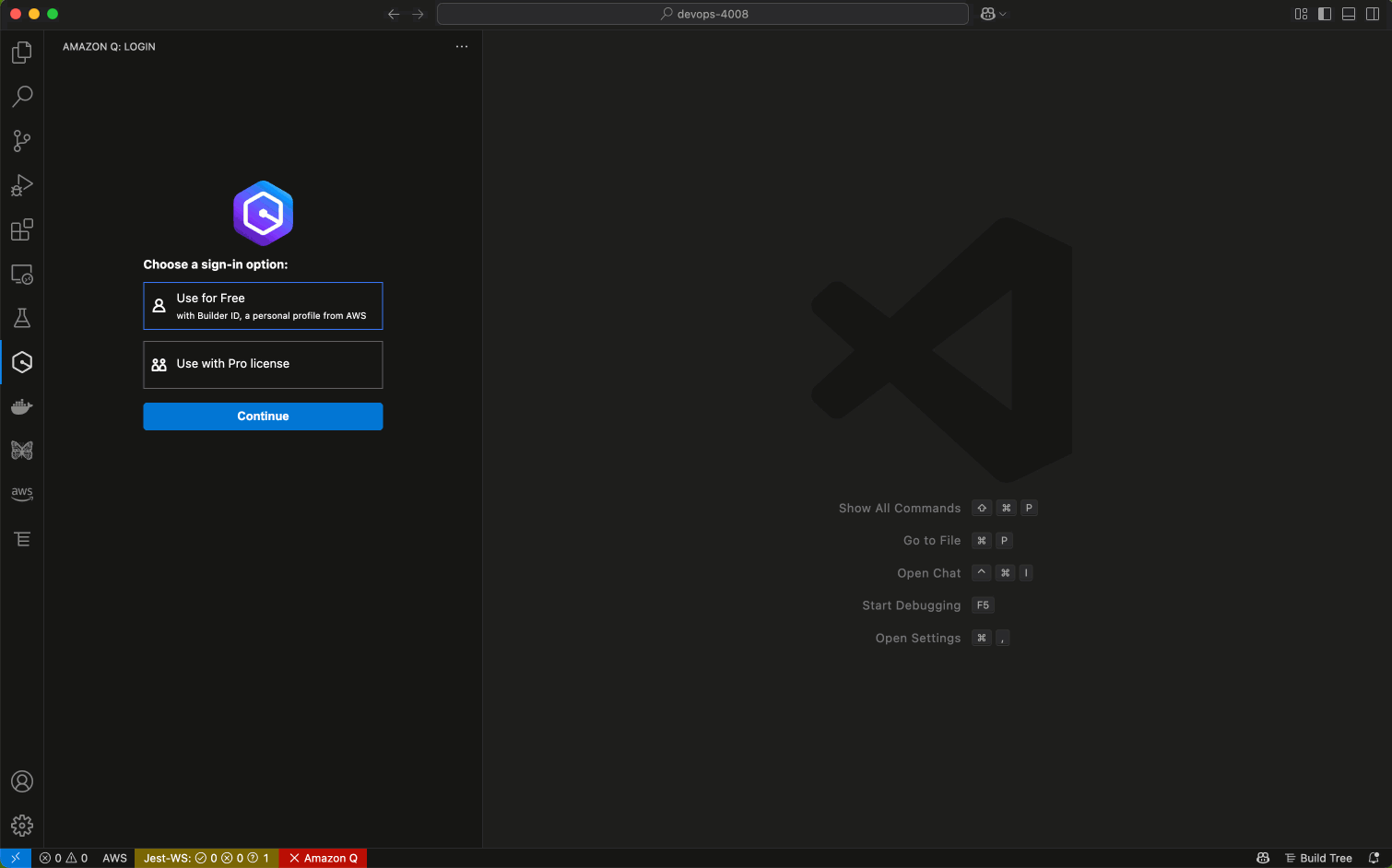
Task: Open the AWS Toolkit panel icon
Action: 22,494
